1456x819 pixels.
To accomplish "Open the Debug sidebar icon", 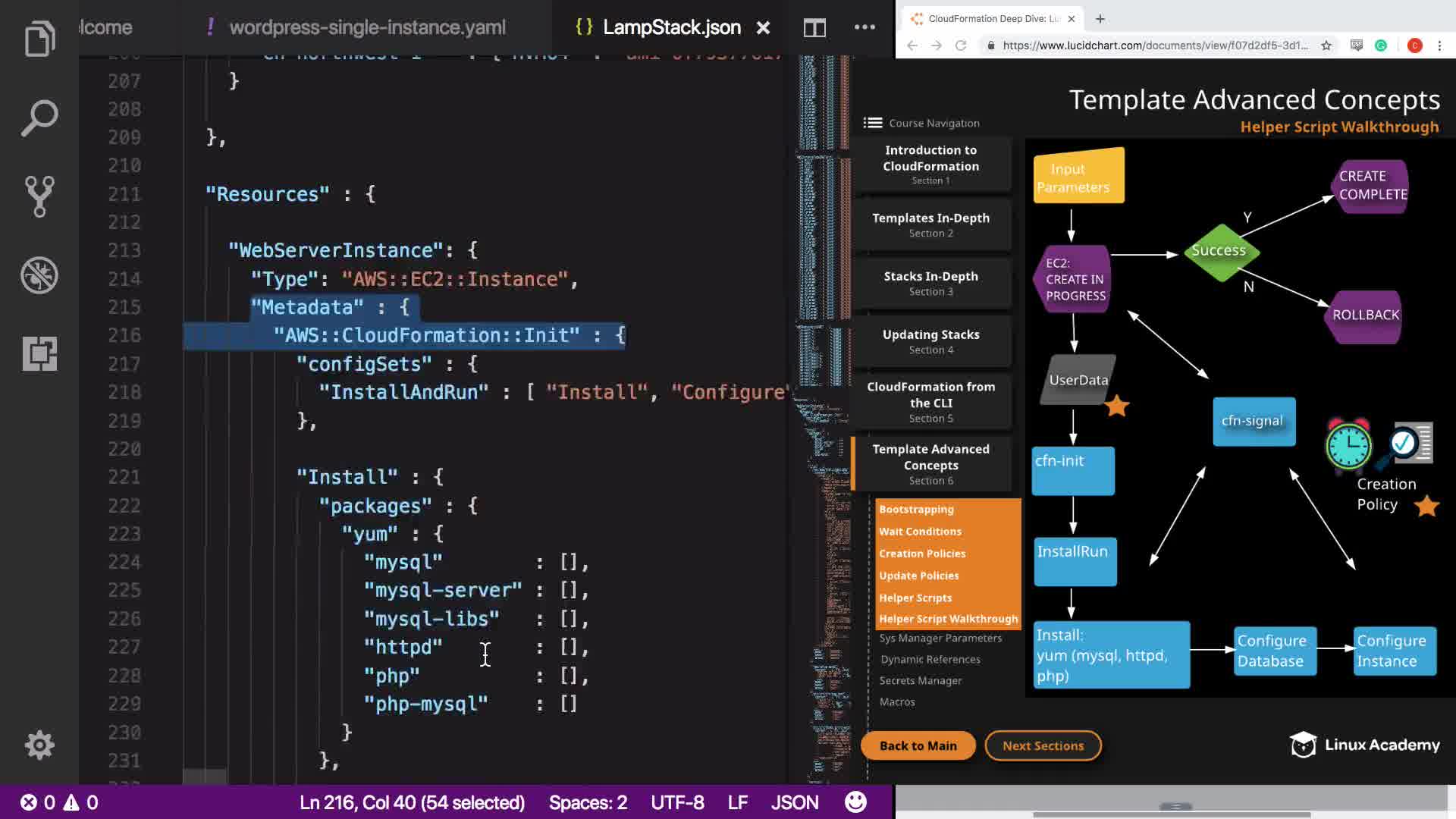I will click(39, 275).
